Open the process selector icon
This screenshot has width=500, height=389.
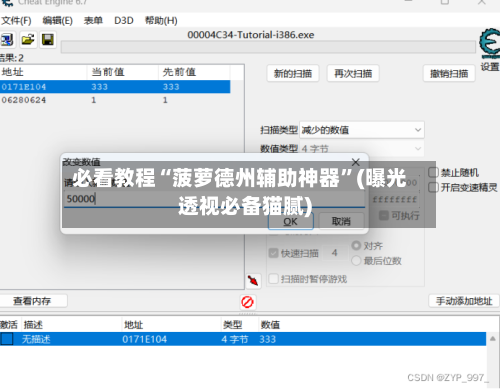(7, 40)
